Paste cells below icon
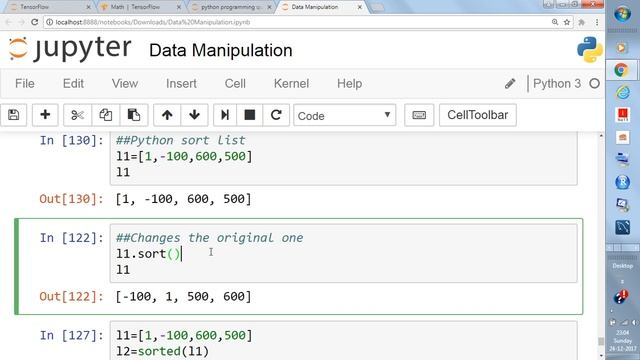Viewport: 640px width, 360px height. tap(134, 115)
